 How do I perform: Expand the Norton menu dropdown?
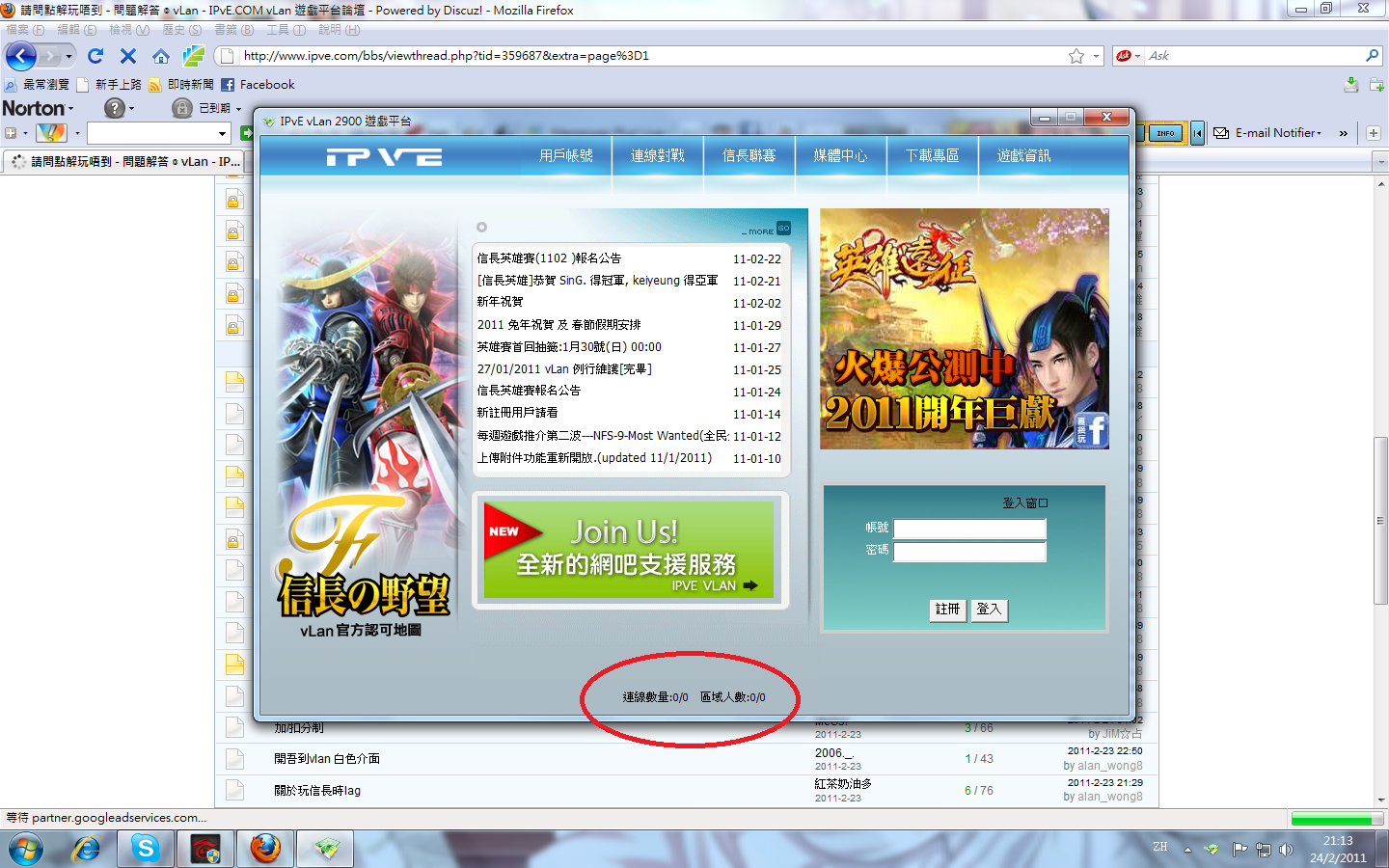click(x=70, y=108)
